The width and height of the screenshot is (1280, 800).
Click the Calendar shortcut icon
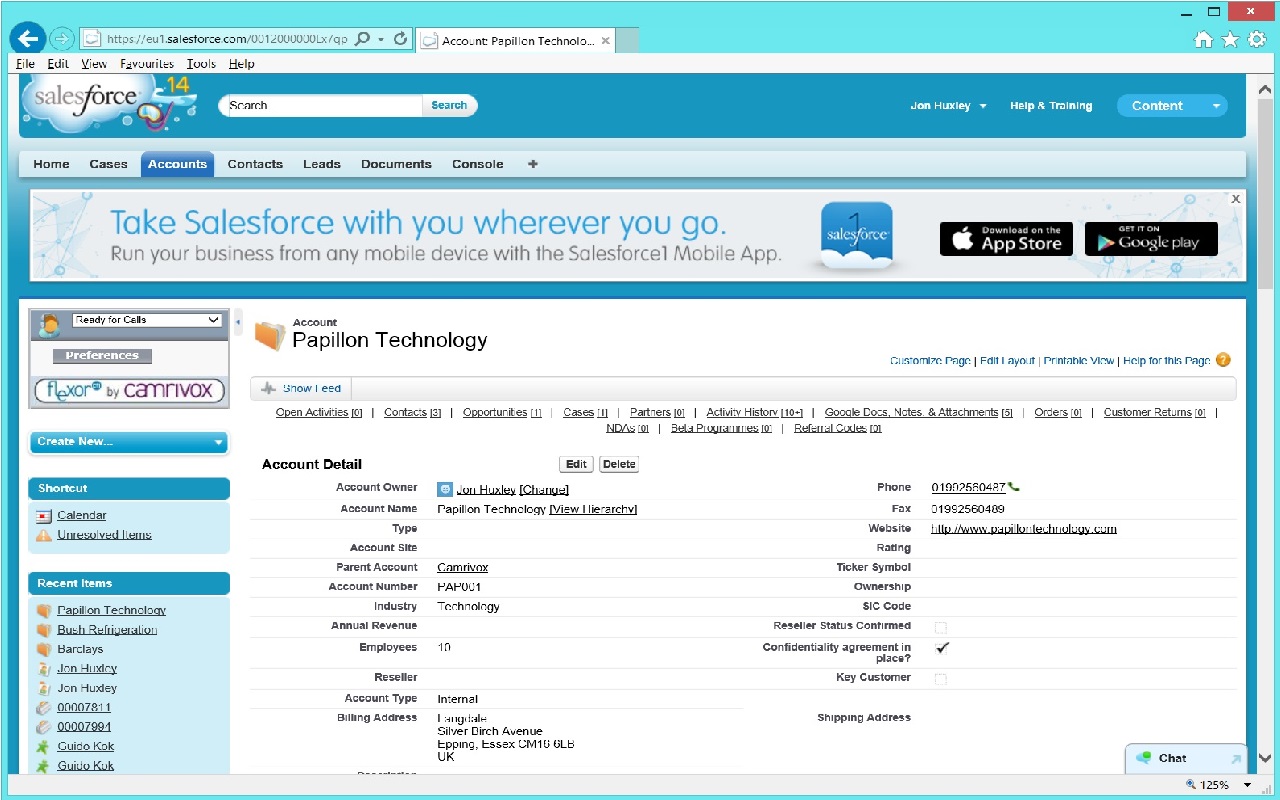[x=43, y=516]
